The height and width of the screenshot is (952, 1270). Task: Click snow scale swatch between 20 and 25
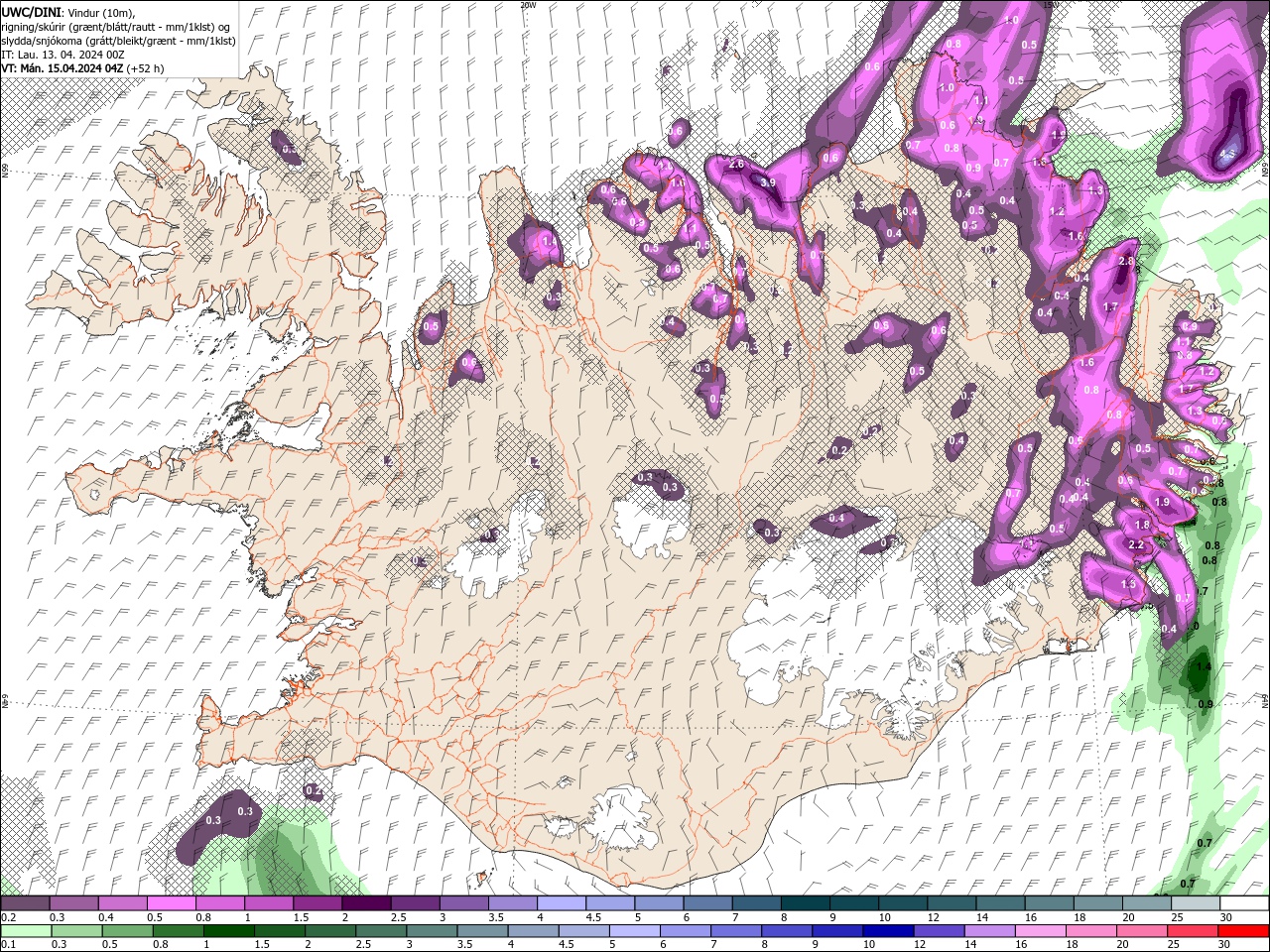1146,902
